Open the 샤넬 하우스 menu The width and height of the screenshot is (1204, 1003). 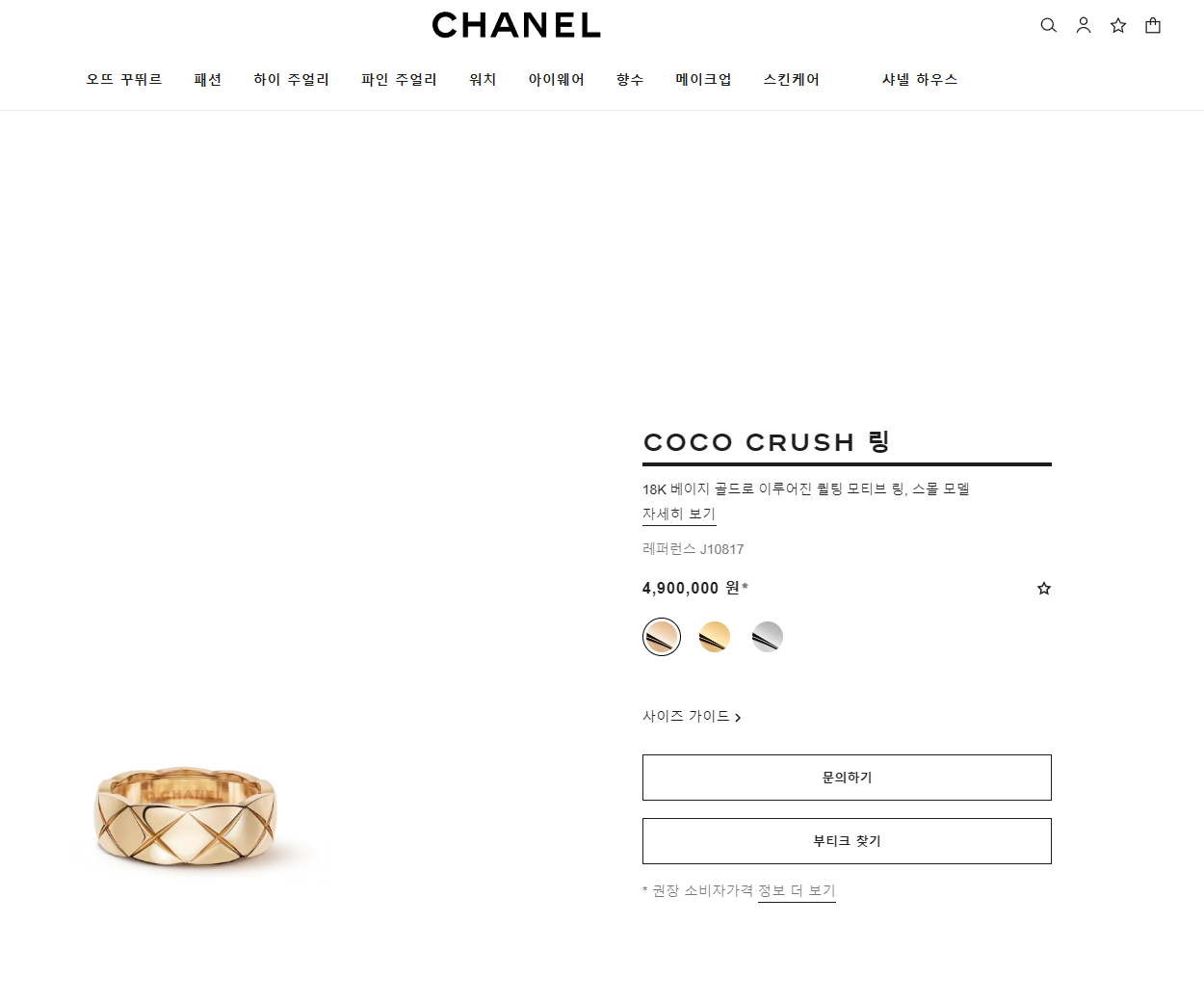[x=920, y=79]
